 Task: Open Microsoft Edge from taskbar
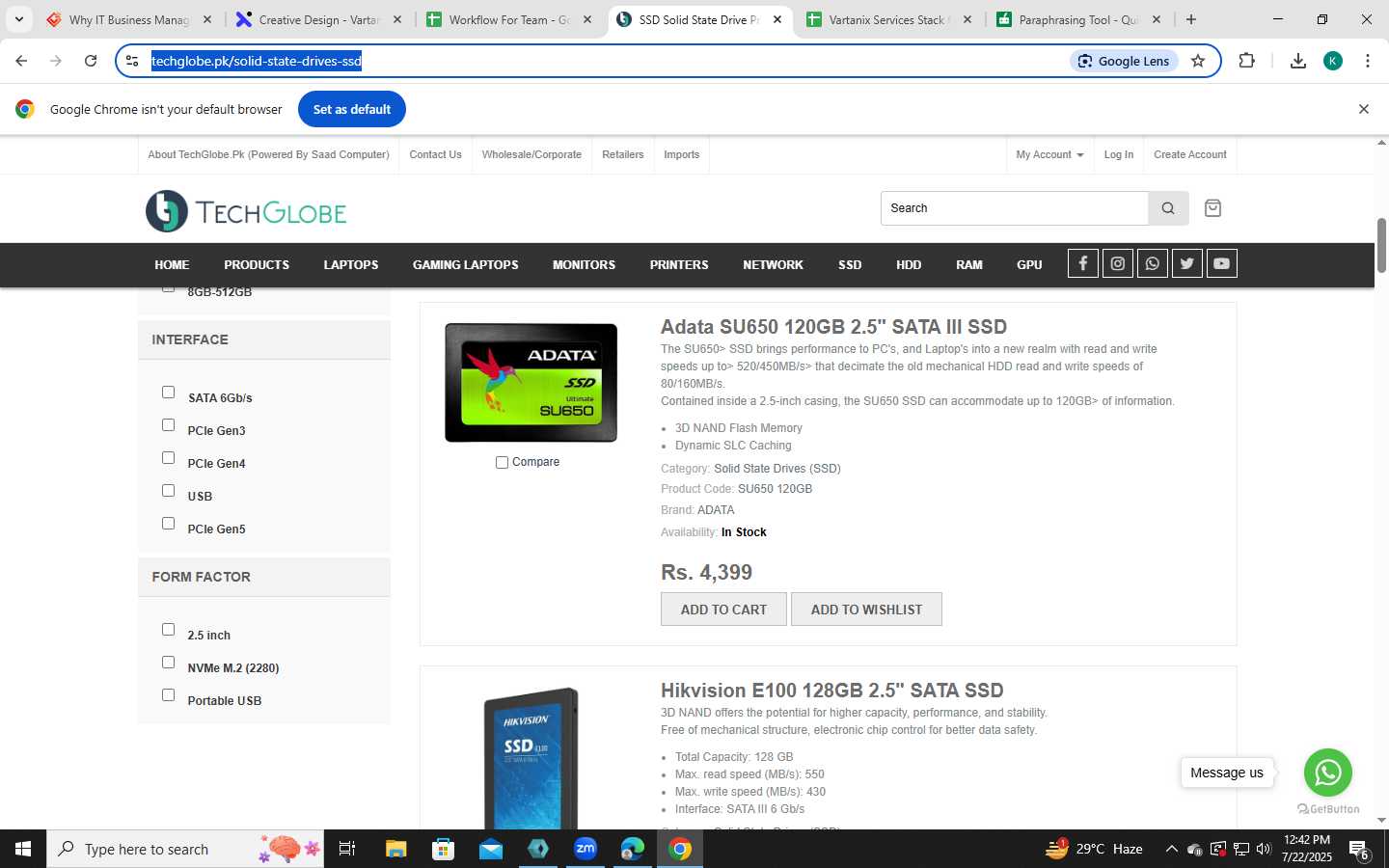coord(633,849)
